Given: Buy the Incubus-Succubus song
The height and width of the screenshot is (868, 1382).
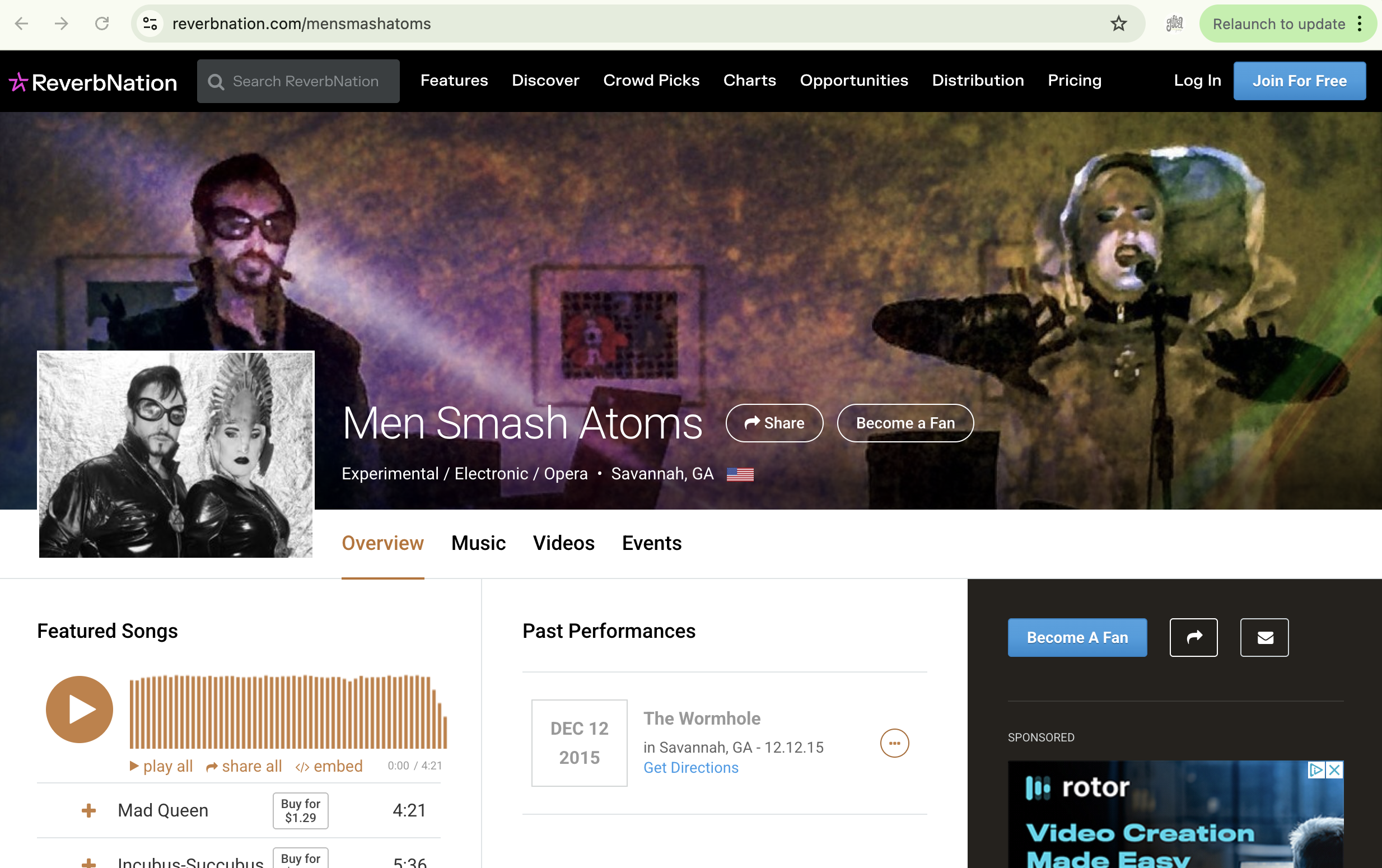Looking at the screenshot, I should 300,859.
